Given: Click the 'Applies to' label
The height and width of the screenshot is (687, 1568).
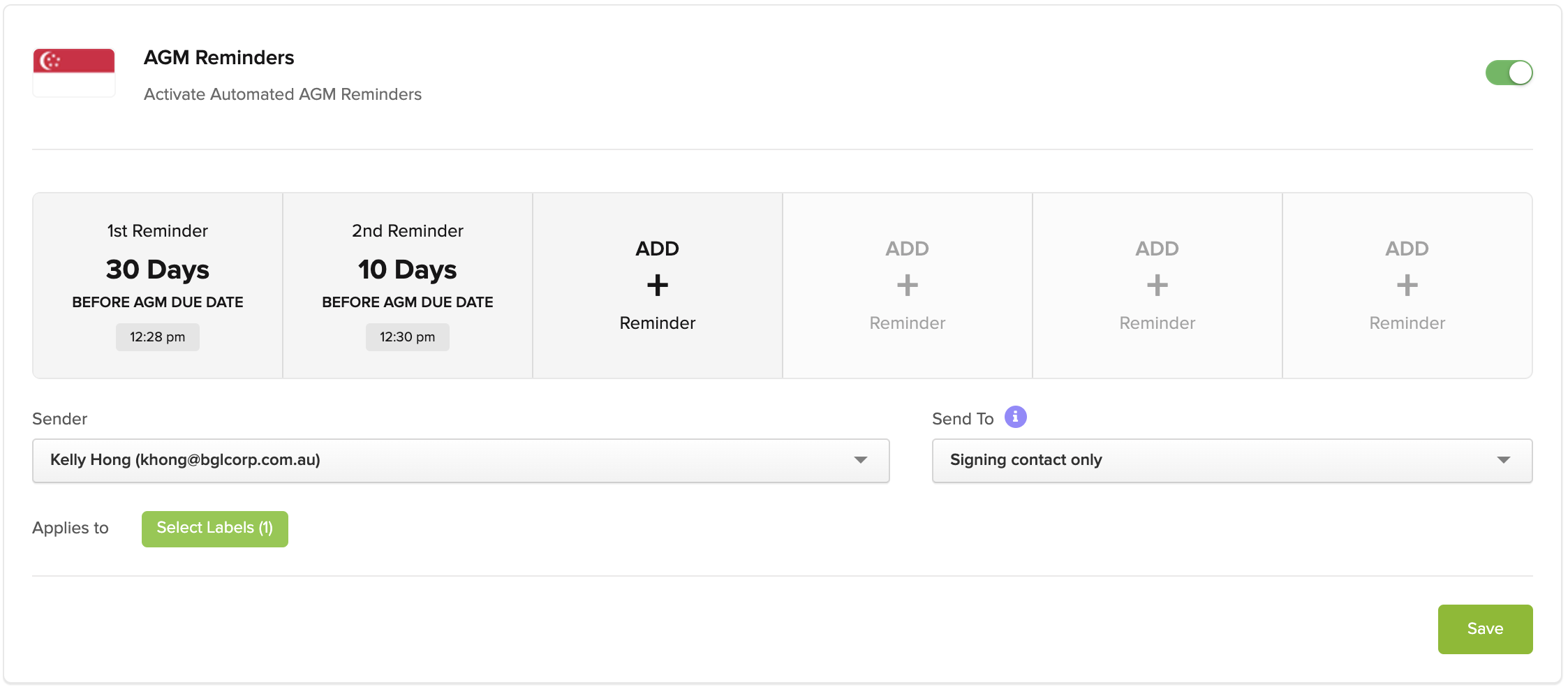Looking at the screenshot, I should coord(71,528).
